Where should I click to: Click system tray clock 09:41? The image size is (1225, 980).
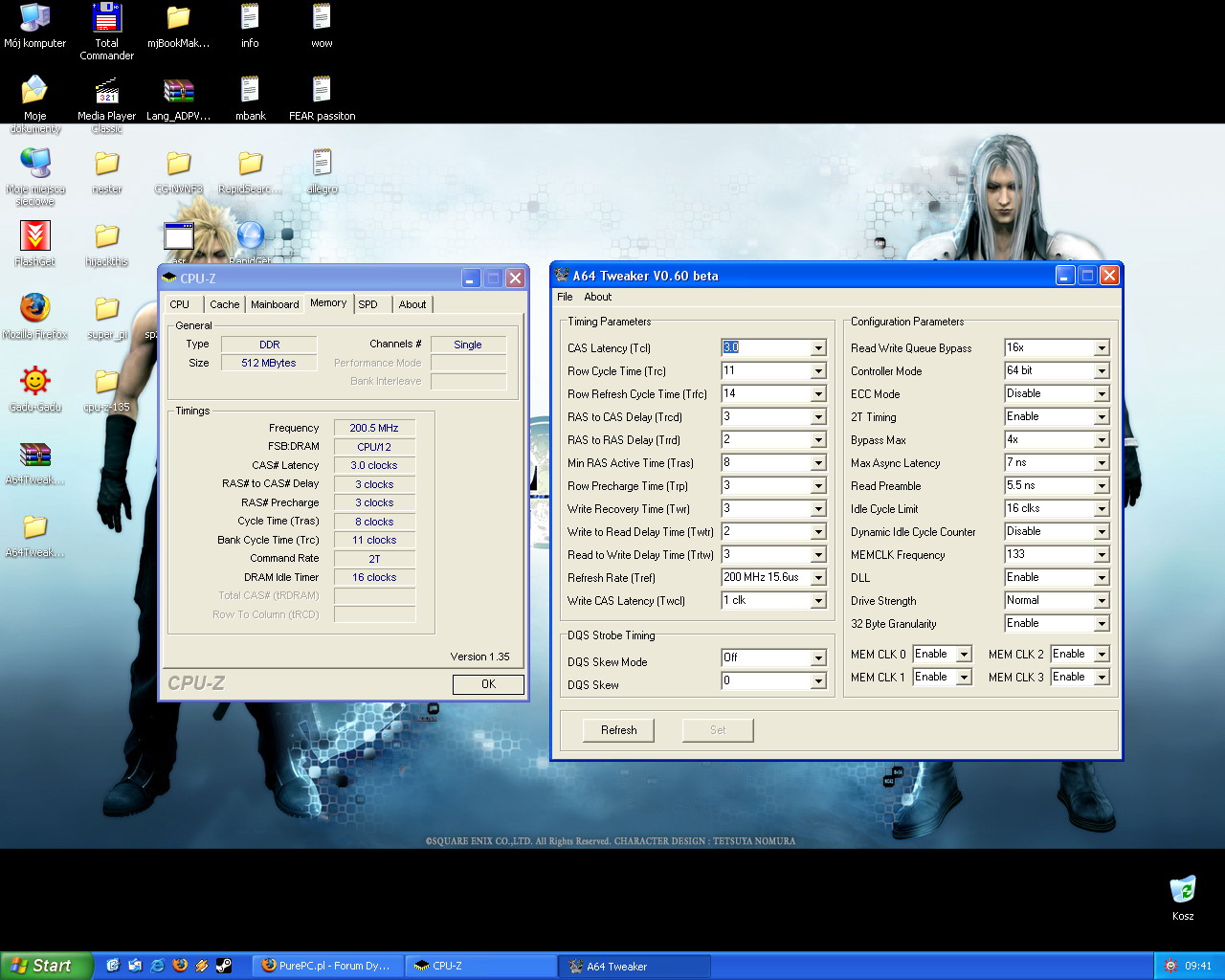click(1198, 967)
